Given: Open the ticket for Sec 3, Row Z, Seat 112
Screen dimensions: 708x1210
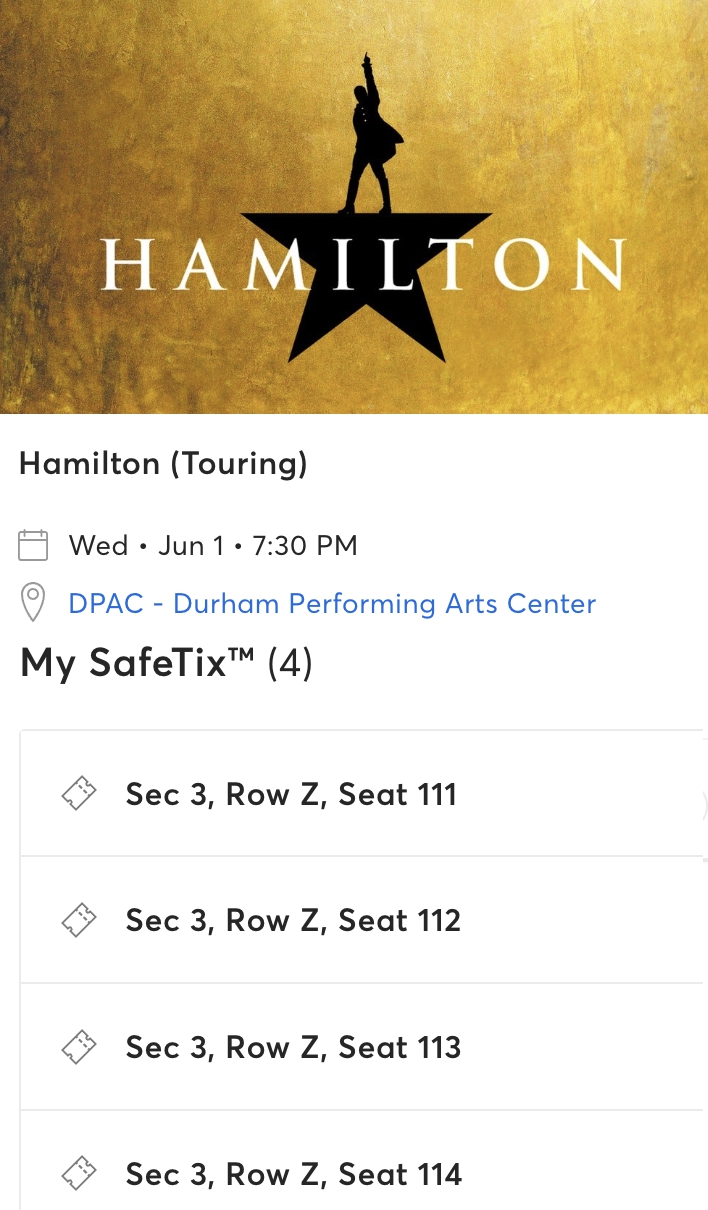Looking at the screenshot, I should [292, 919].
